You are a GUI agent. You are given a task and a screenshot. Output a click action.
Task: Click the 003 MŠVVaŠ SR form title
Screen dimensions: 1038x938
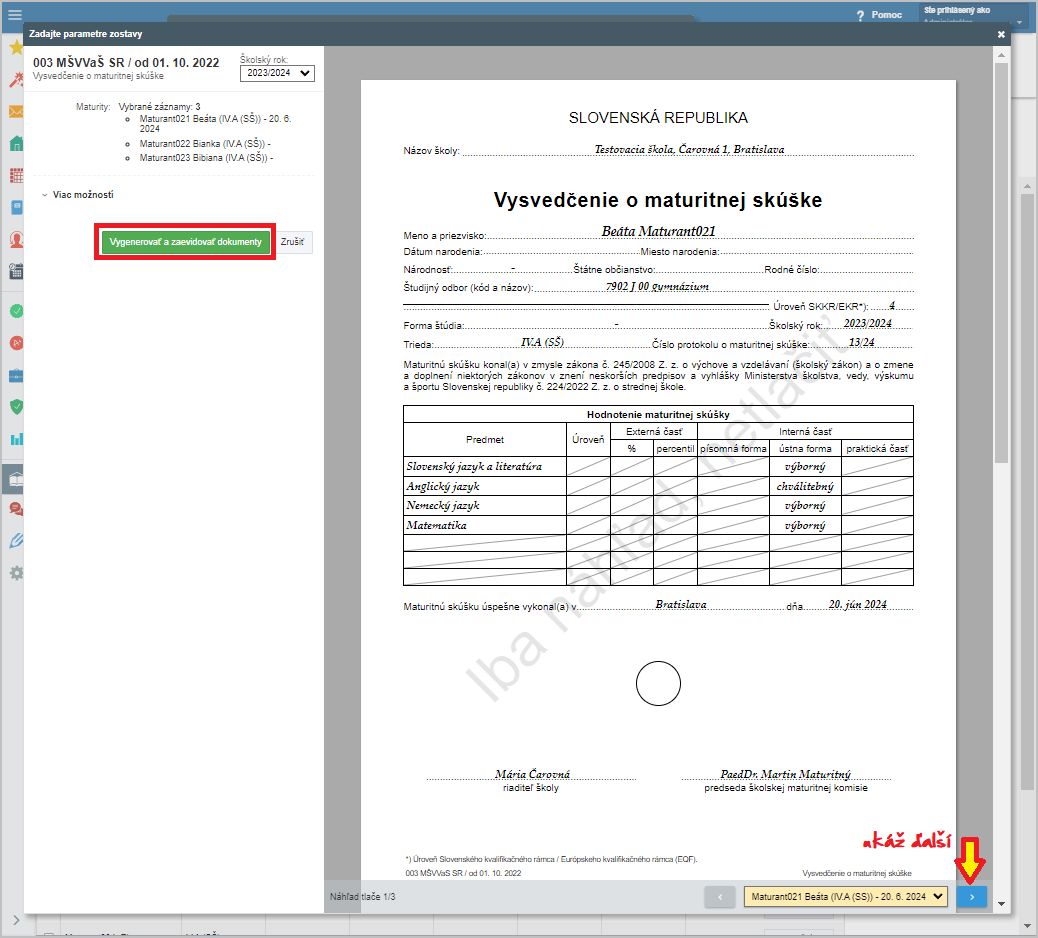click(x=126, y=63)
